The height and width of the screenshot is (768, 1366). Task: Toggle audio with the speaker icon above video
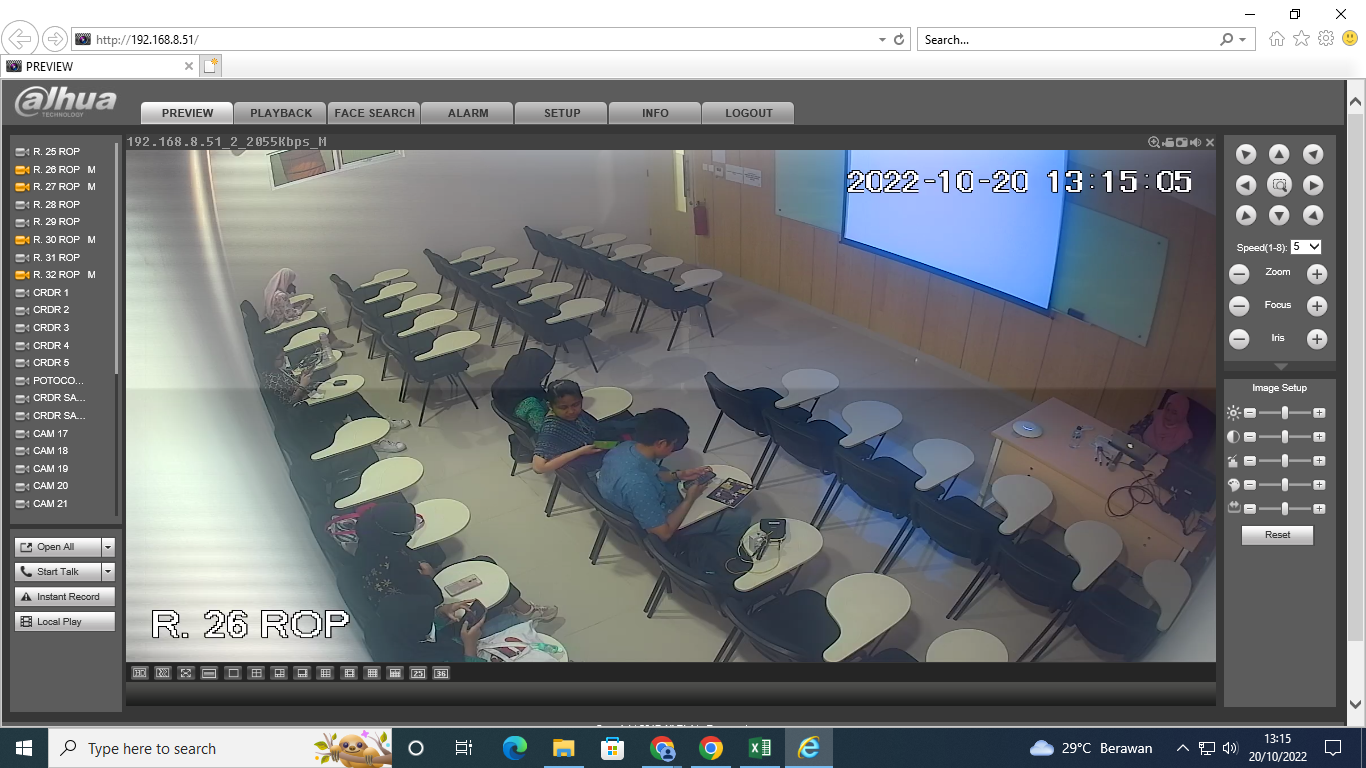1196,142
